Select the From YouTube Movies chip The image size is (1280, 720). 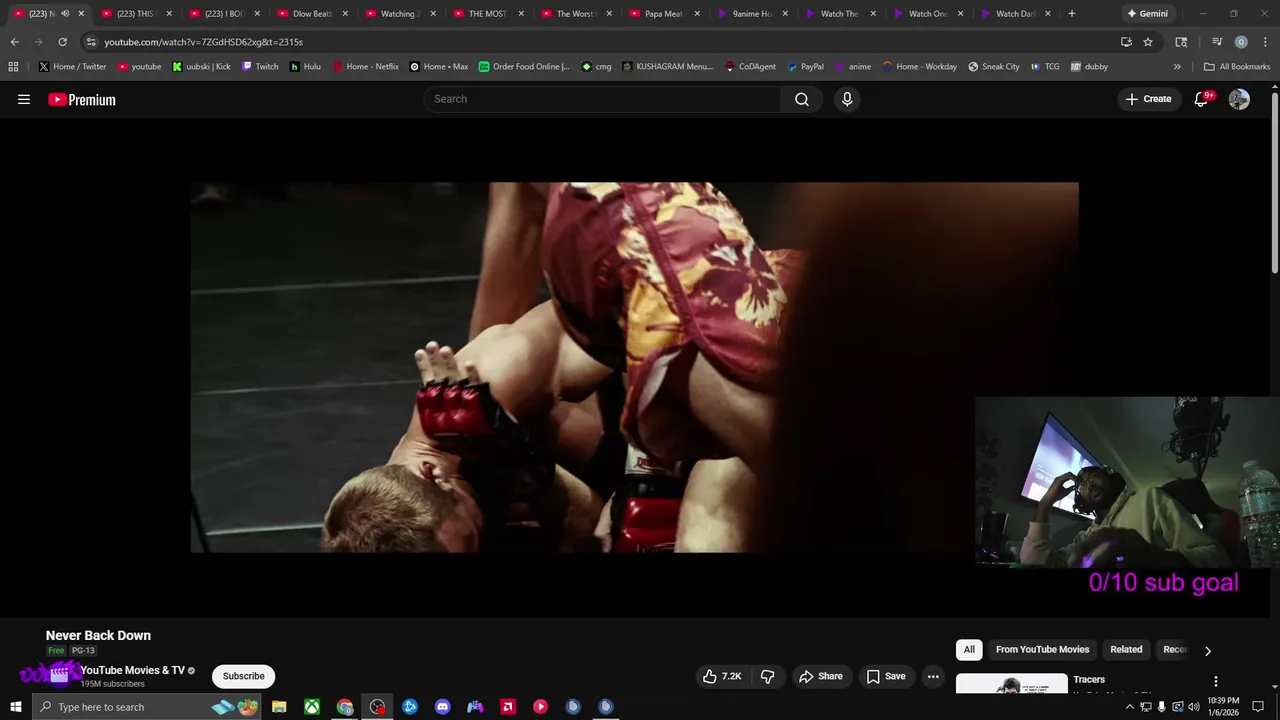pos(1042,650)
